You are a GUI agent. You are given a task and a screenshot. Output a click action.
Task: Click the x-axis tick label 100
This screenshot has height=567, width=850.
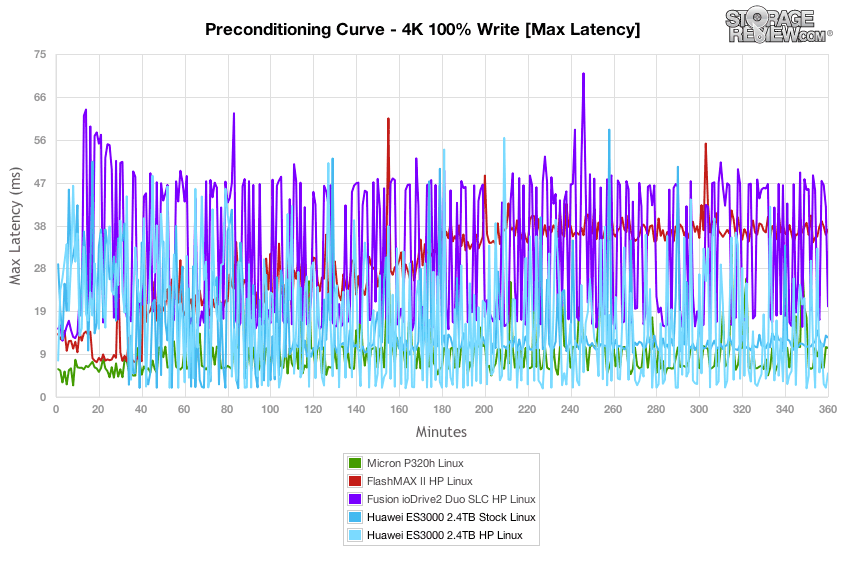(x=270, y=409)
